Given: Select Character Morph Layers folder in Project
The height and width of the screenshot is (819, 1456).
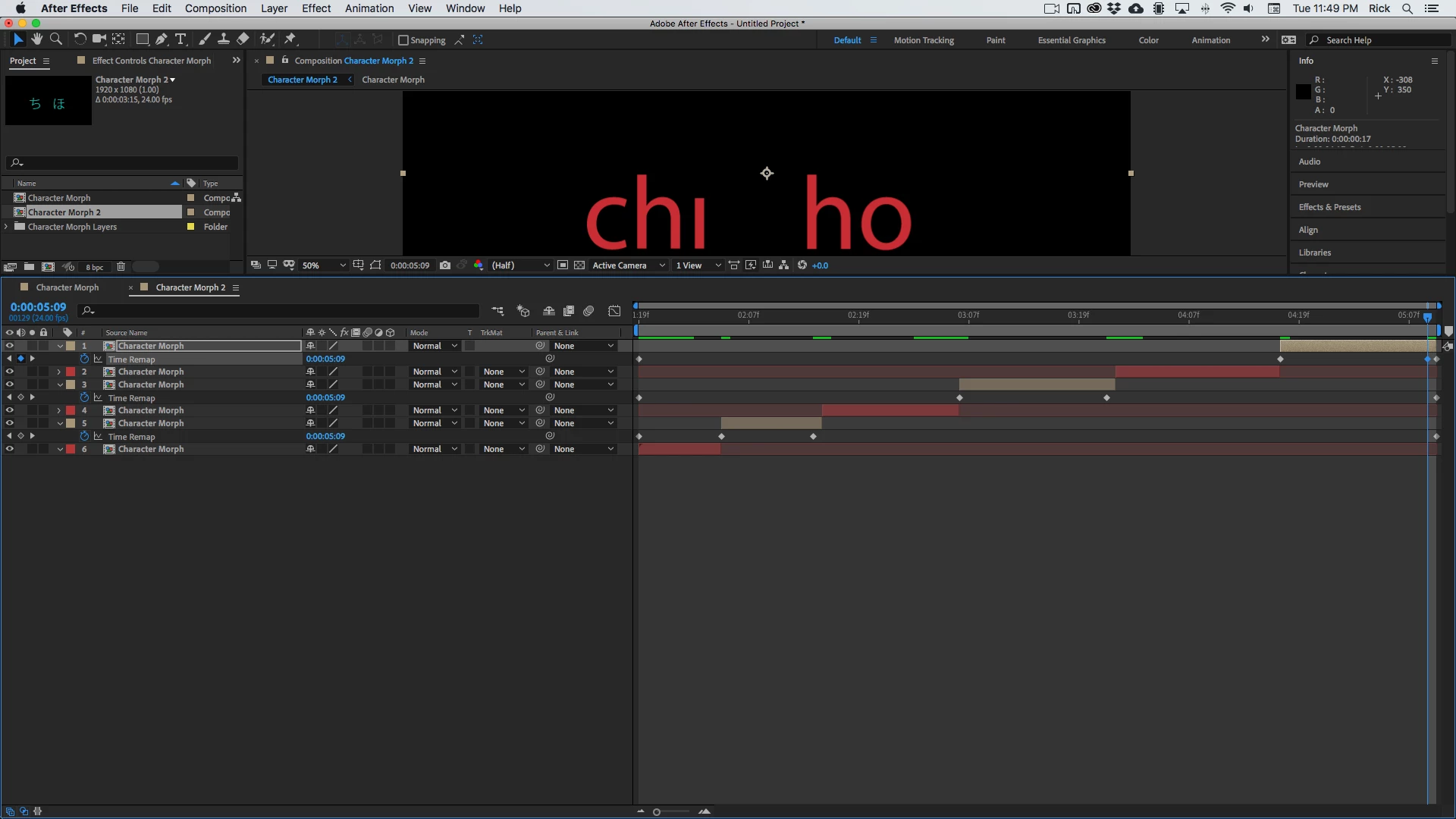Looking at the screenshot, I should pos(72,227).
